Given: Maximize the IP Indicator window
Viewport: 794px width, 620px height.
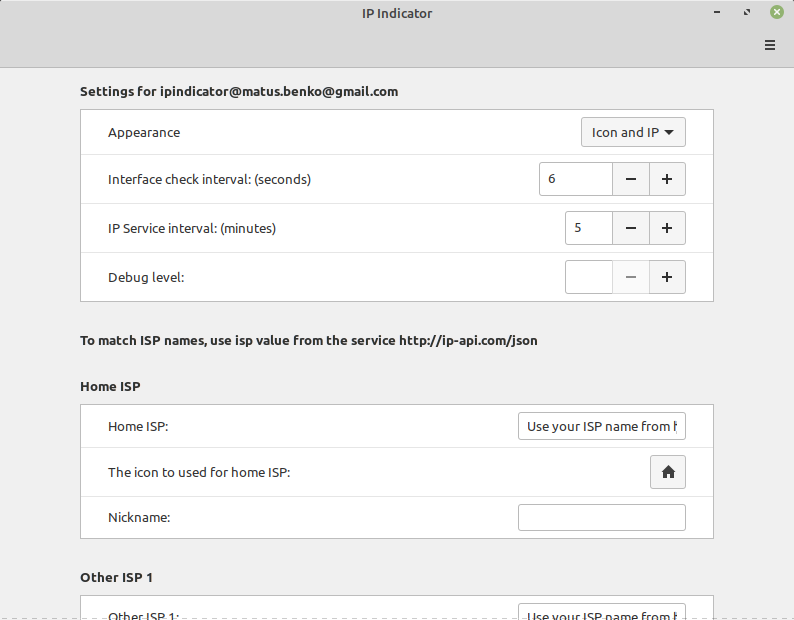Looking at the screenshot, I should point(747,12).
